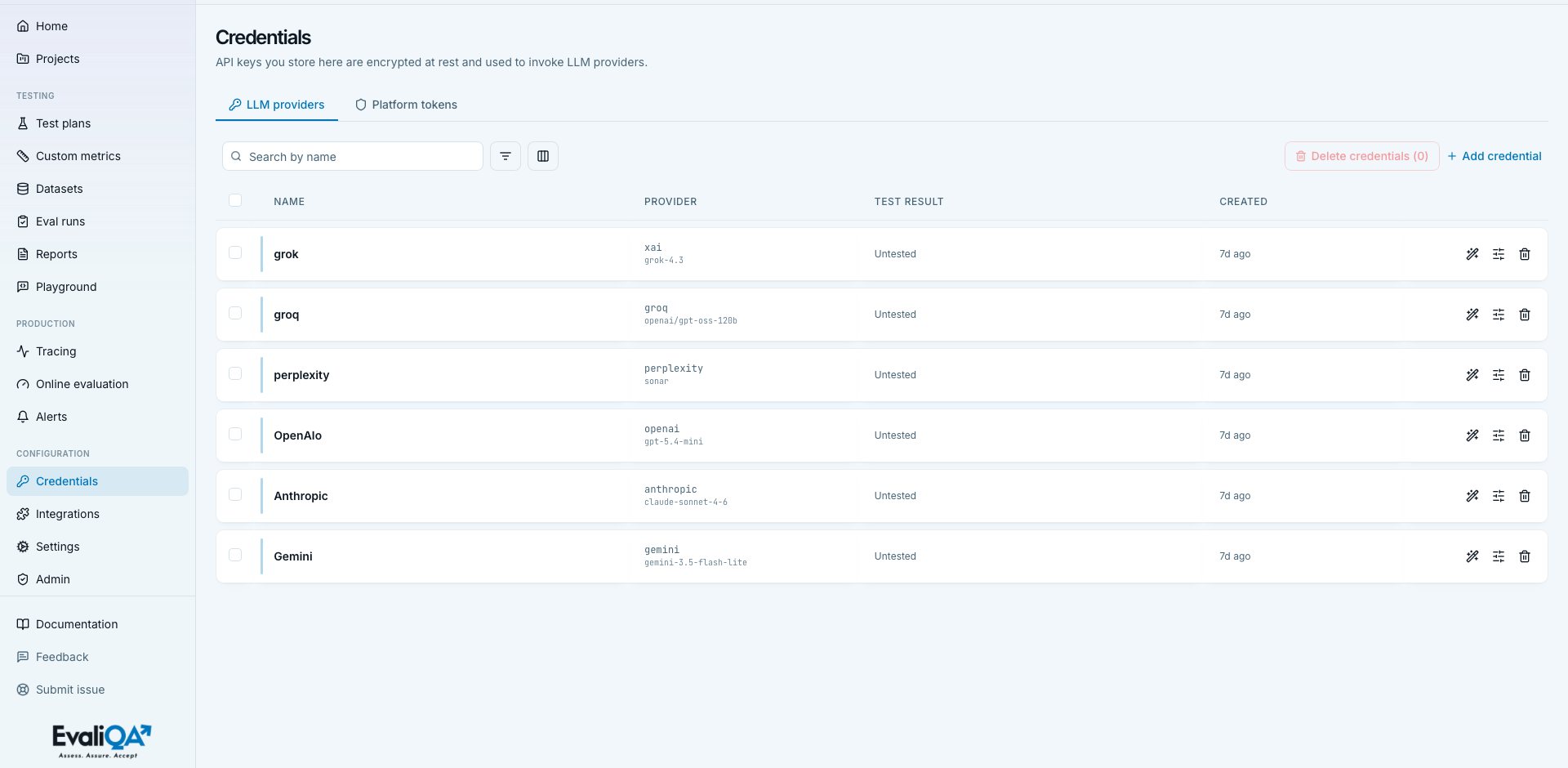Click Add credential button
The width and height of the screenshot is (1568, 768).
[x=1494, y=156]
